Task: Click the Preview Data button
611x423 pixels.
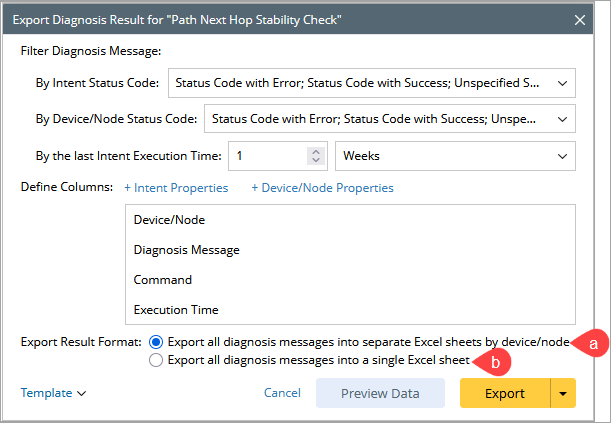Action: point(380,393)
